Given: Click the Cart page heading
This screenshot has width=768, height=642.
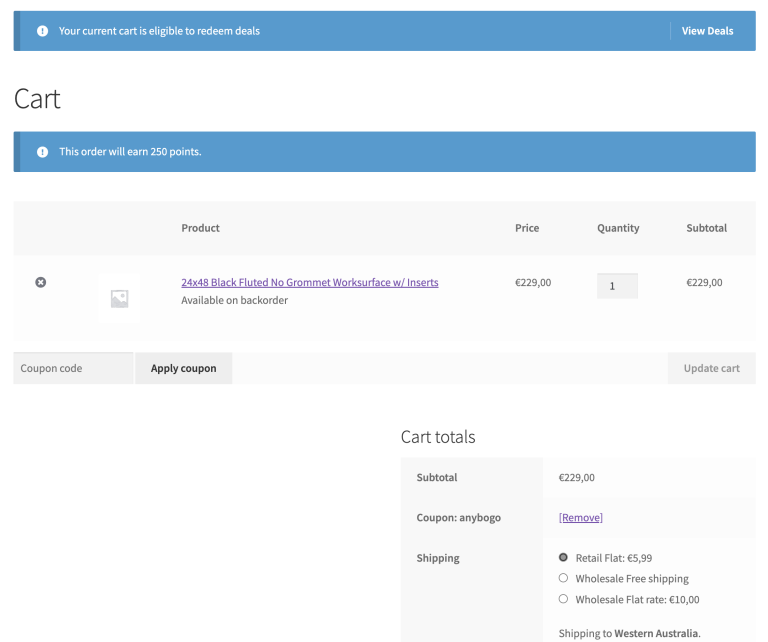Looking at the screenshot, I should coord(37,99).
